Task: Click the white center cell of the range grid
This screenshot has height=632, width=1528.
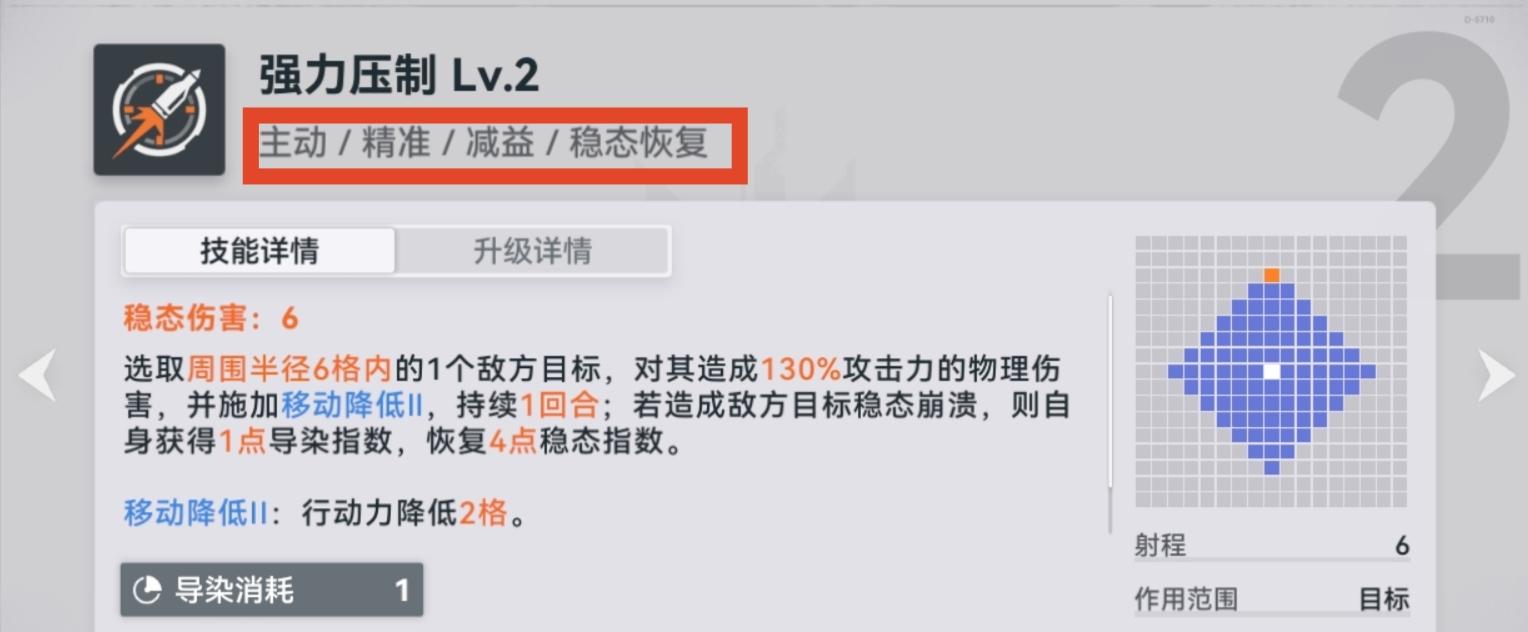Action: pyautogui.click(x=1271, y=371)
